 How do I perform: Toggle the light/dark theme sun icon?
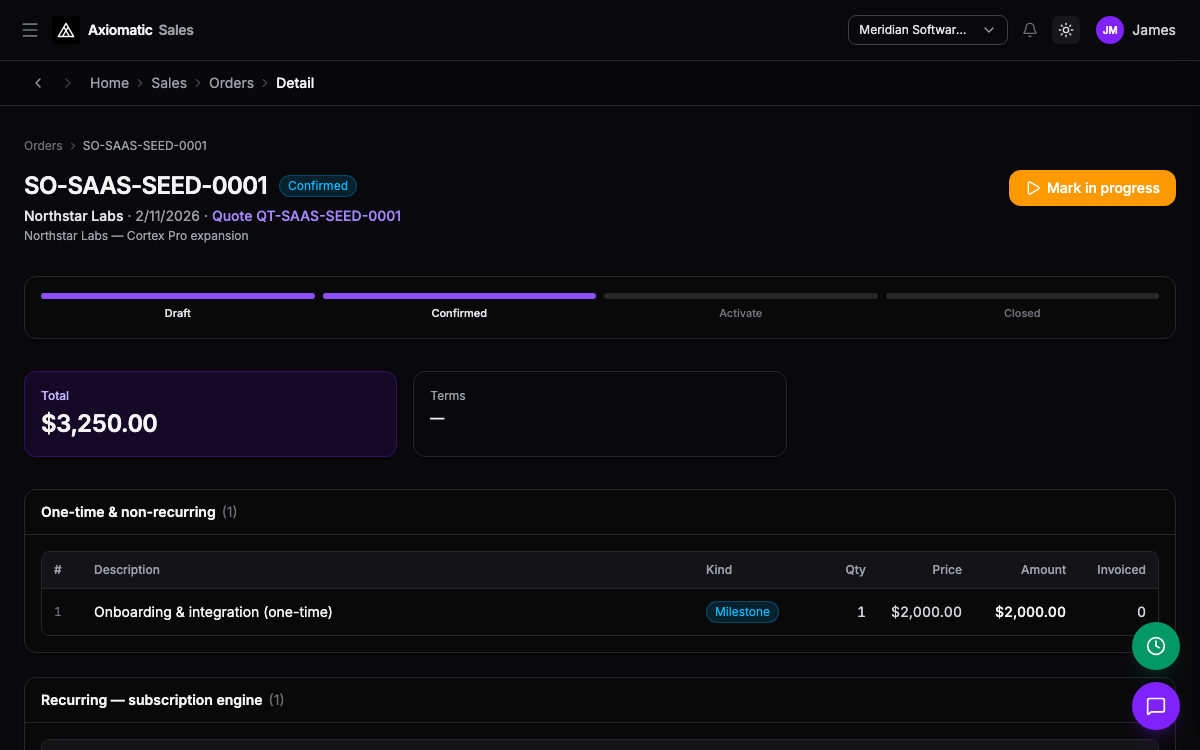click(x=1066, y=30)
